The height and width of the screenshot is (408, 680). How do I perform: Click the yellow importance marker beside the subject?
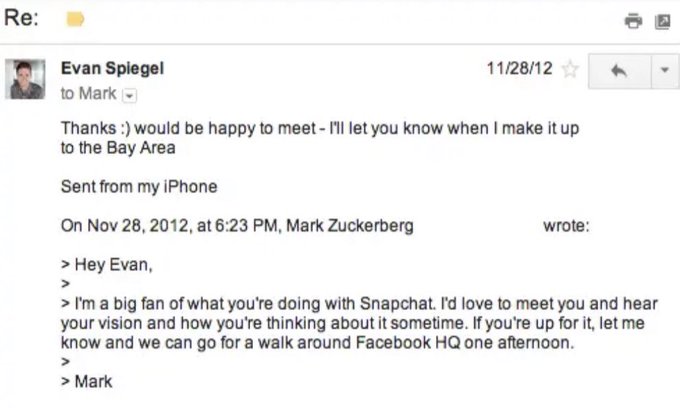(x=75, y=19)
